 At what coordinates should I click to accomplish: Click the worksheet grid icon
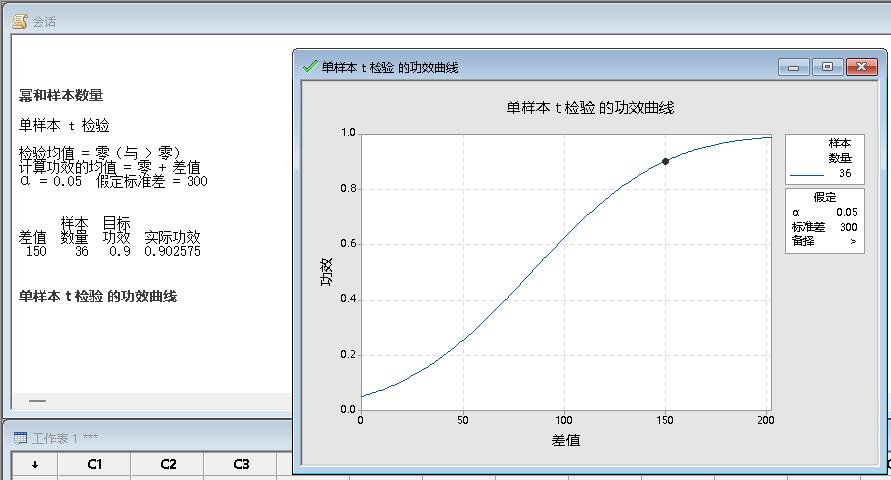coord(20,438)
